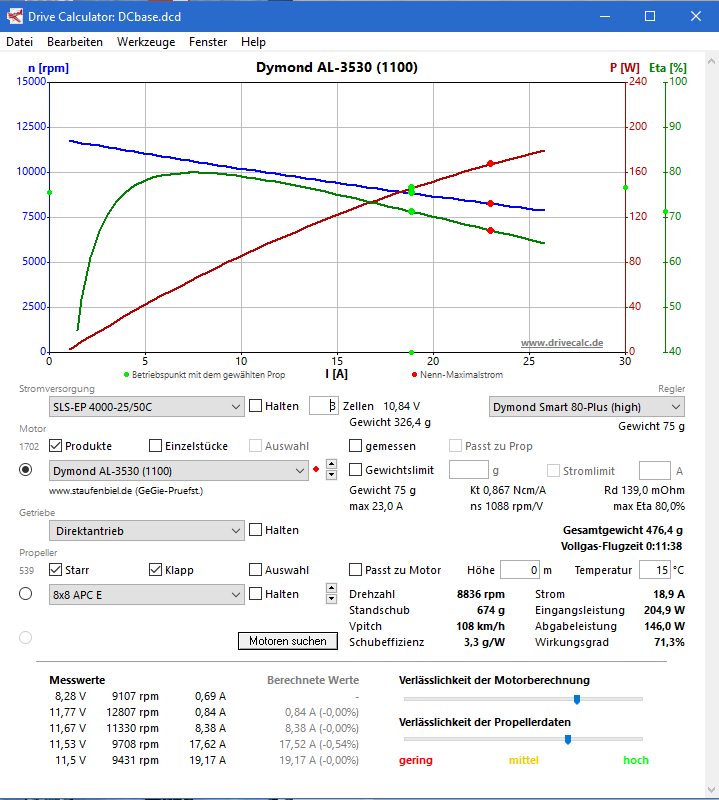Enable the Gewichtslimit checkbox
The image size is (719, 800).
tap(356, 470)
